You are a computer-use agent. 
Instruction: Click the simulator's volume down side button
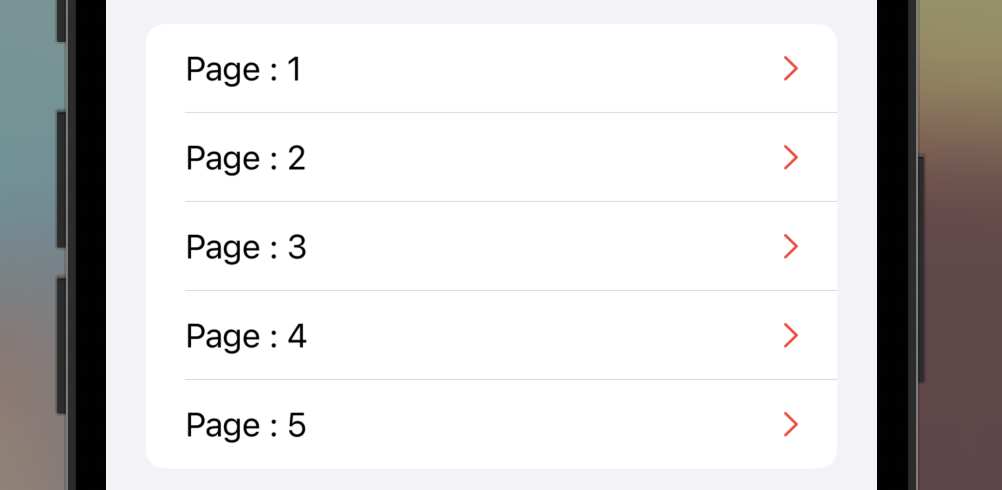tap(61, 346)
